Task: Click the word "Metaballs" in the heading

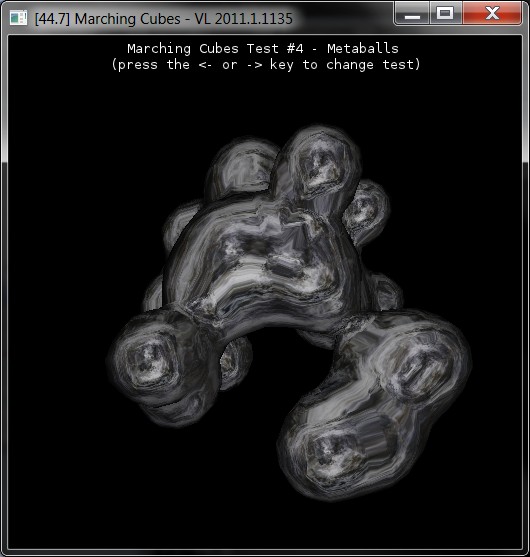Action: click(363, 48)
